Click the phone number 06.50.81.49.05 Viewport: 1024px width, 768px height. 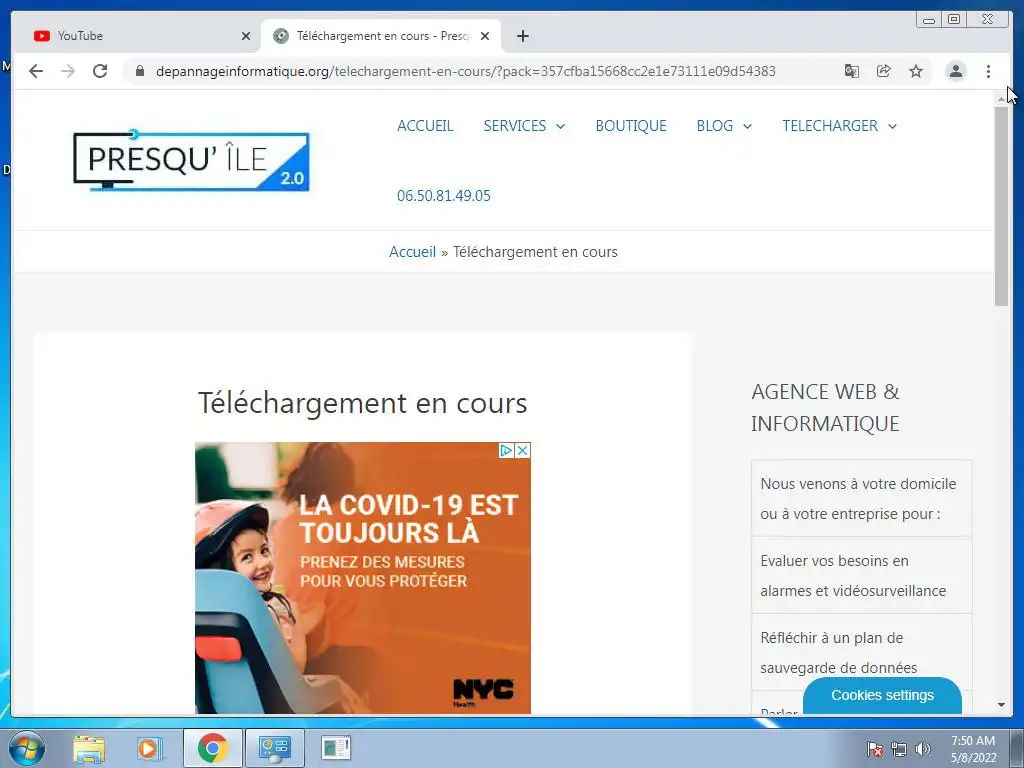(443, 195)
